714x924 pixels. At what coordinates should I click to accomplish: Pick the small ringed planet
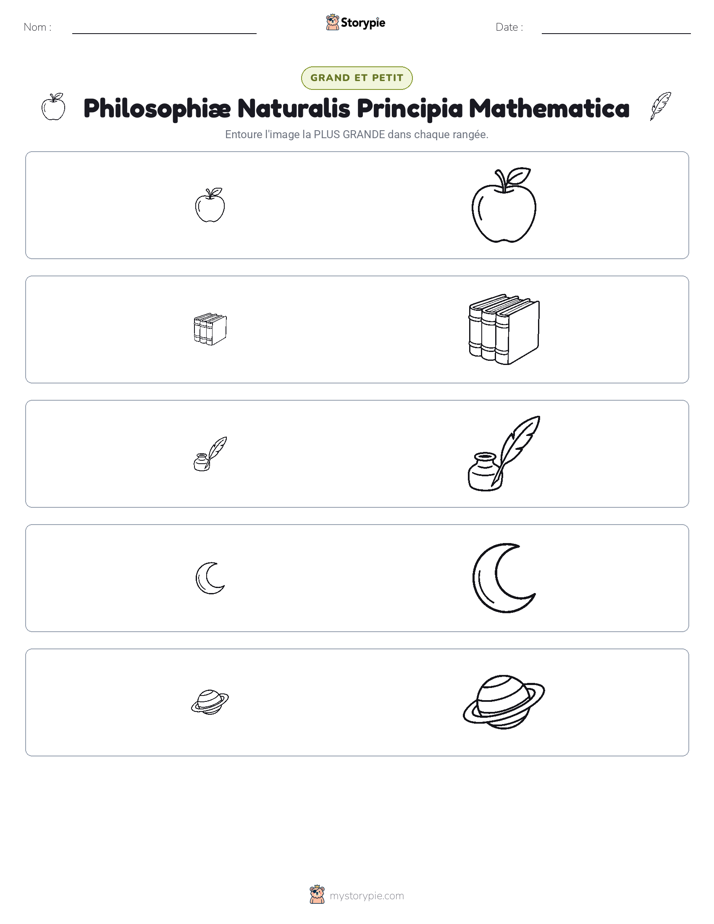point(210,702)
